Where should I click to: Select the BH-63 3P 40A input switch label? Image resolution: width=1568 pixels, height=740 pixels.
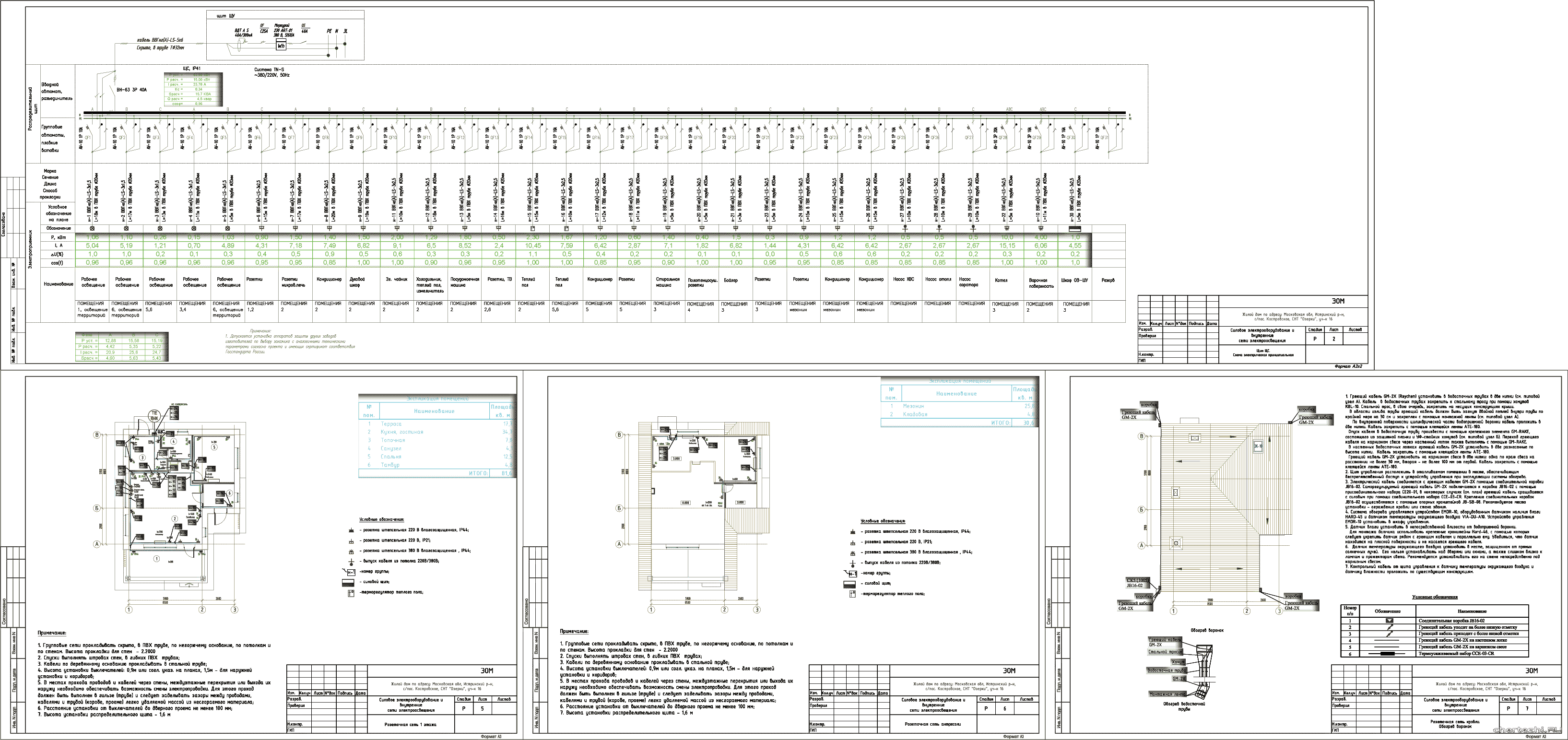tap(131, 90)
